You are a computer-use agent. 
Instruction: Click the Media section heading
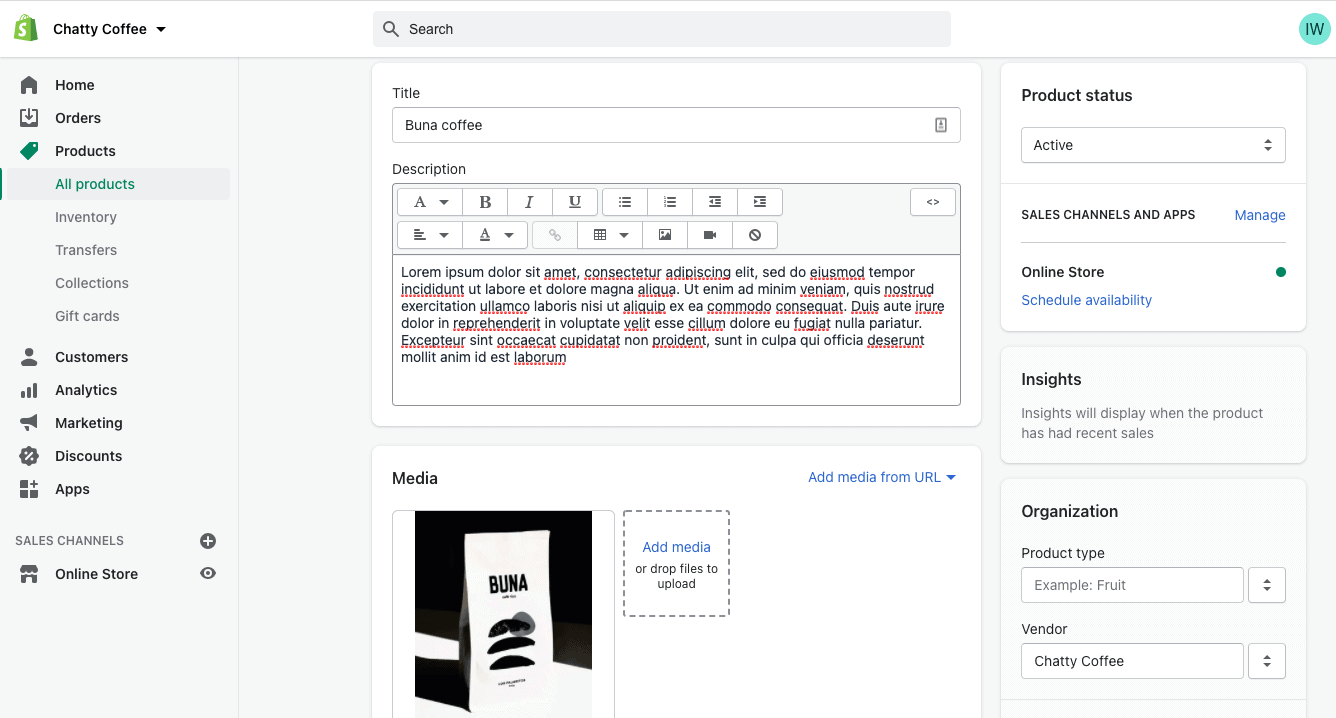415,478
